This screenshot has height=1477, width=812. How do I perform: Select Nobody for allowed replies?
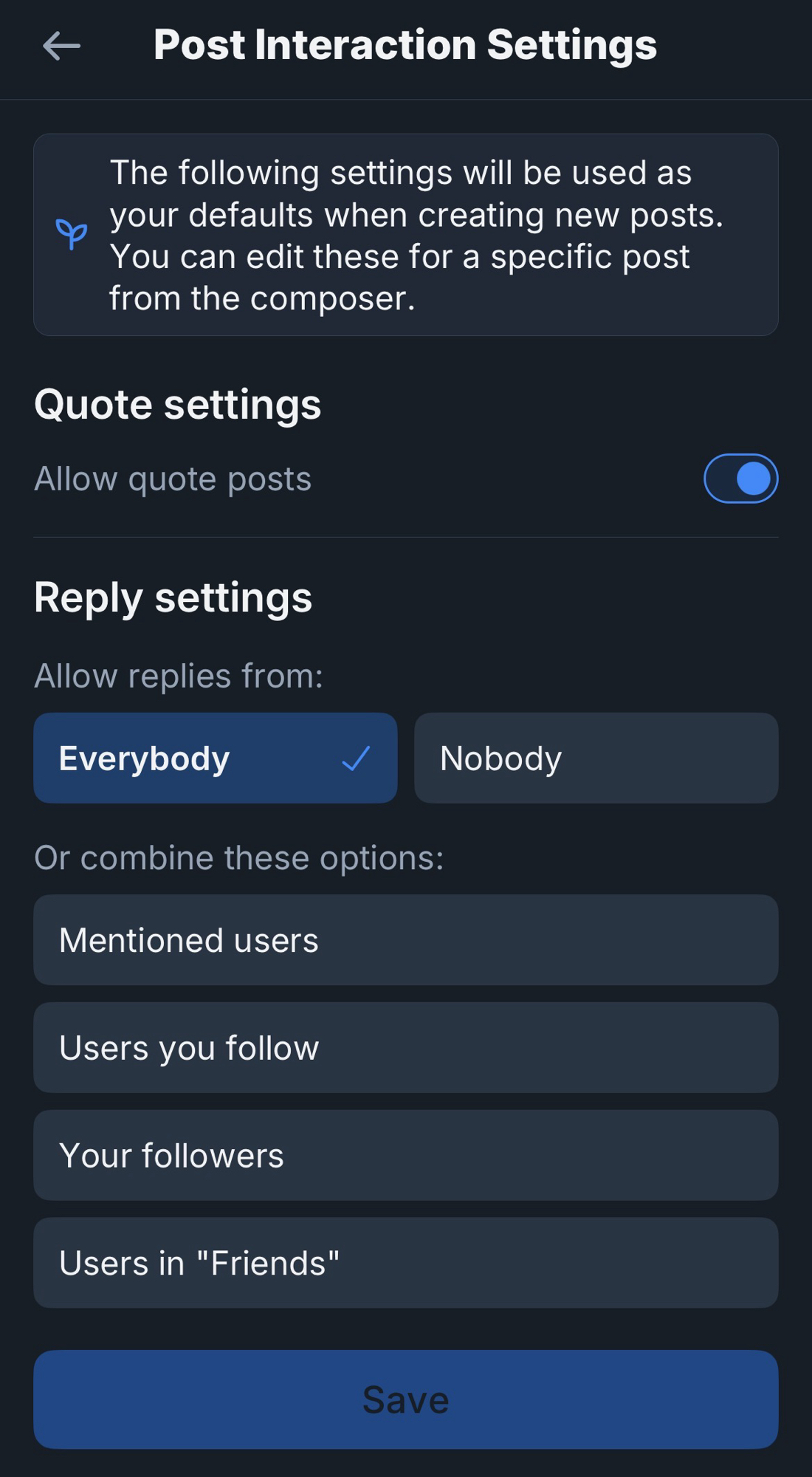pos(596,758)
